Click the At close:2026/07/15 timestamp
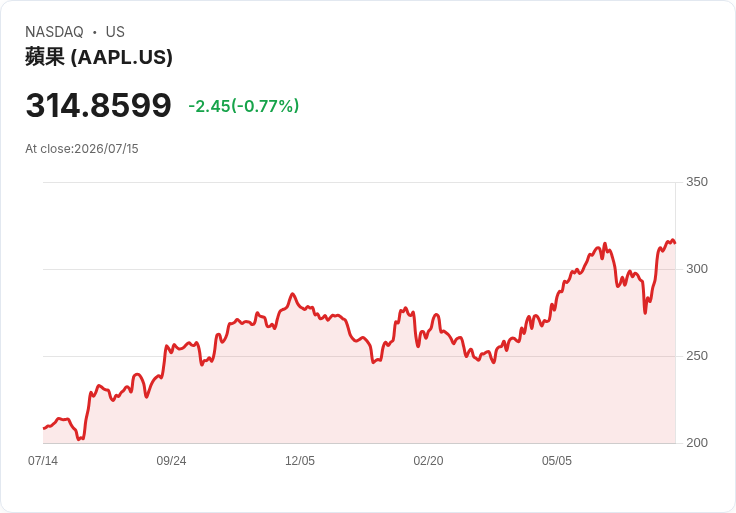This screenshot has width=736, height=513. click(x=82, y=149)
